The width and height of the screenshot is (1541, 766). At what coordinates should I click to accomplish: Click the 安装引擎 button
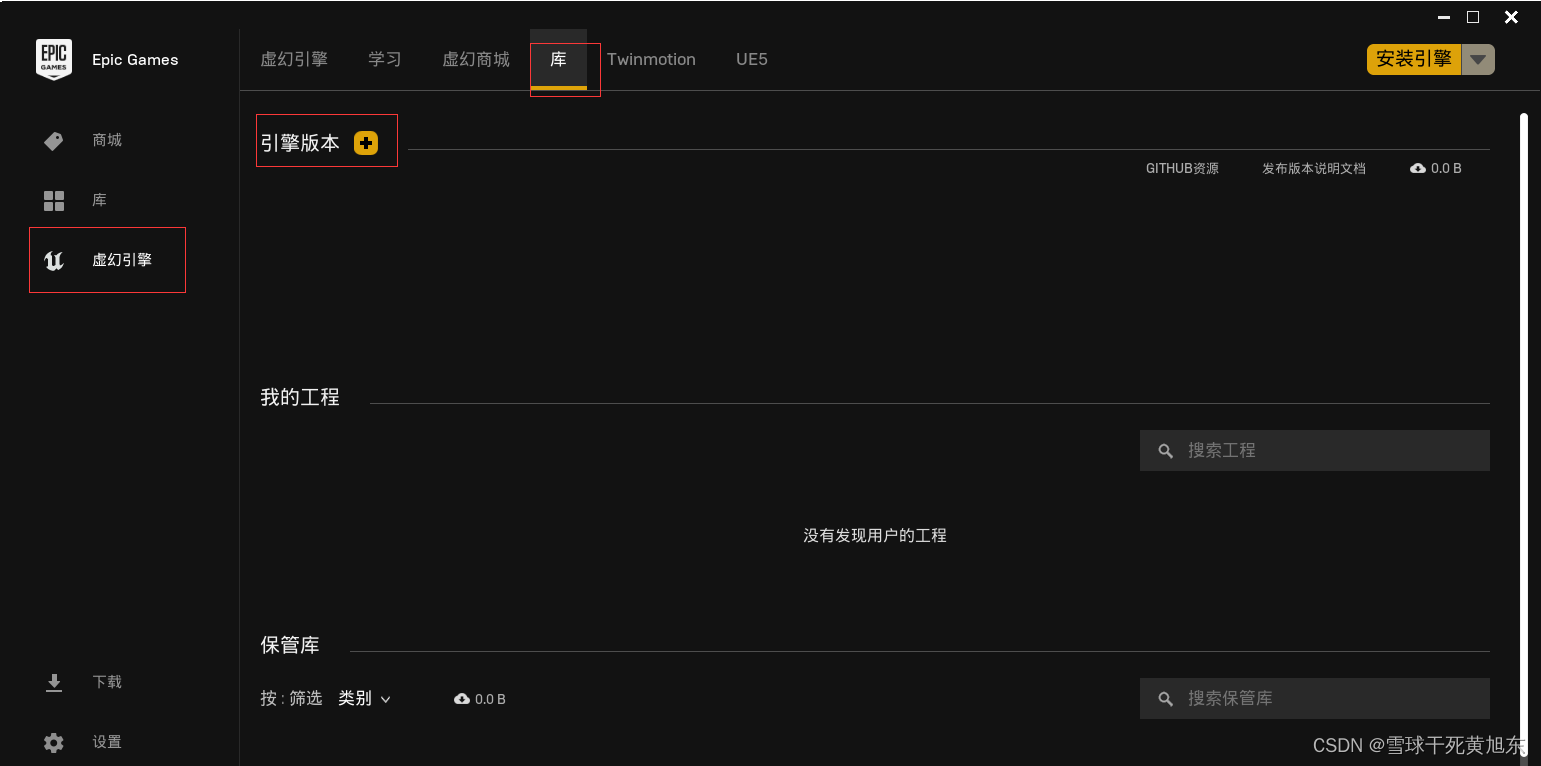click(1414, 60)
